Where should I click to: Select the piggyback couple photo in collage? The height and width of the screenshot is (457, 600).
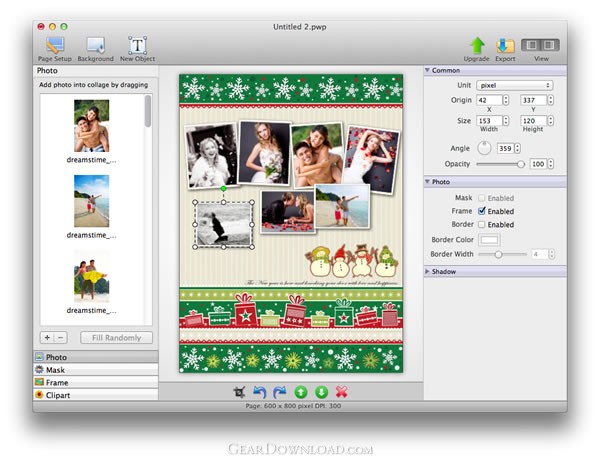[316, 155]
